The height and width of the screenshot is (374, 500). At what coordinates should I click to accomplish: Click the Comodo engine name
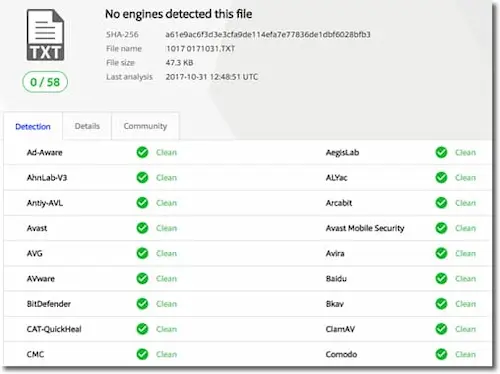coord(341,354)
